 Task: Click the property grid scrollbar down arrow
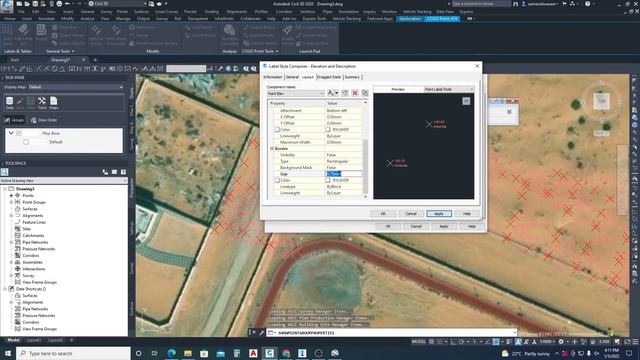tap(365, 197)
